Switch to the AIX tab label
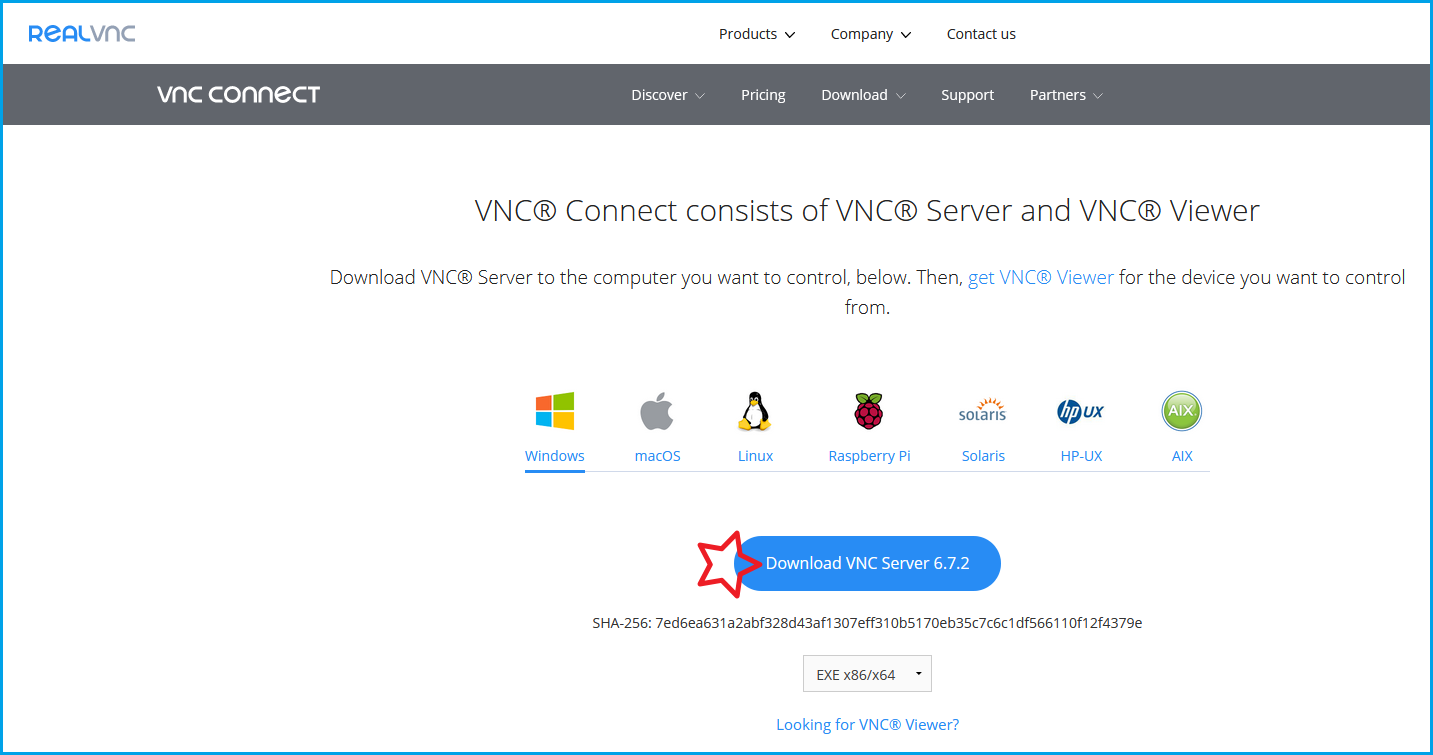The width and height of the screenshot is (1433, 755). (1182, 456)
